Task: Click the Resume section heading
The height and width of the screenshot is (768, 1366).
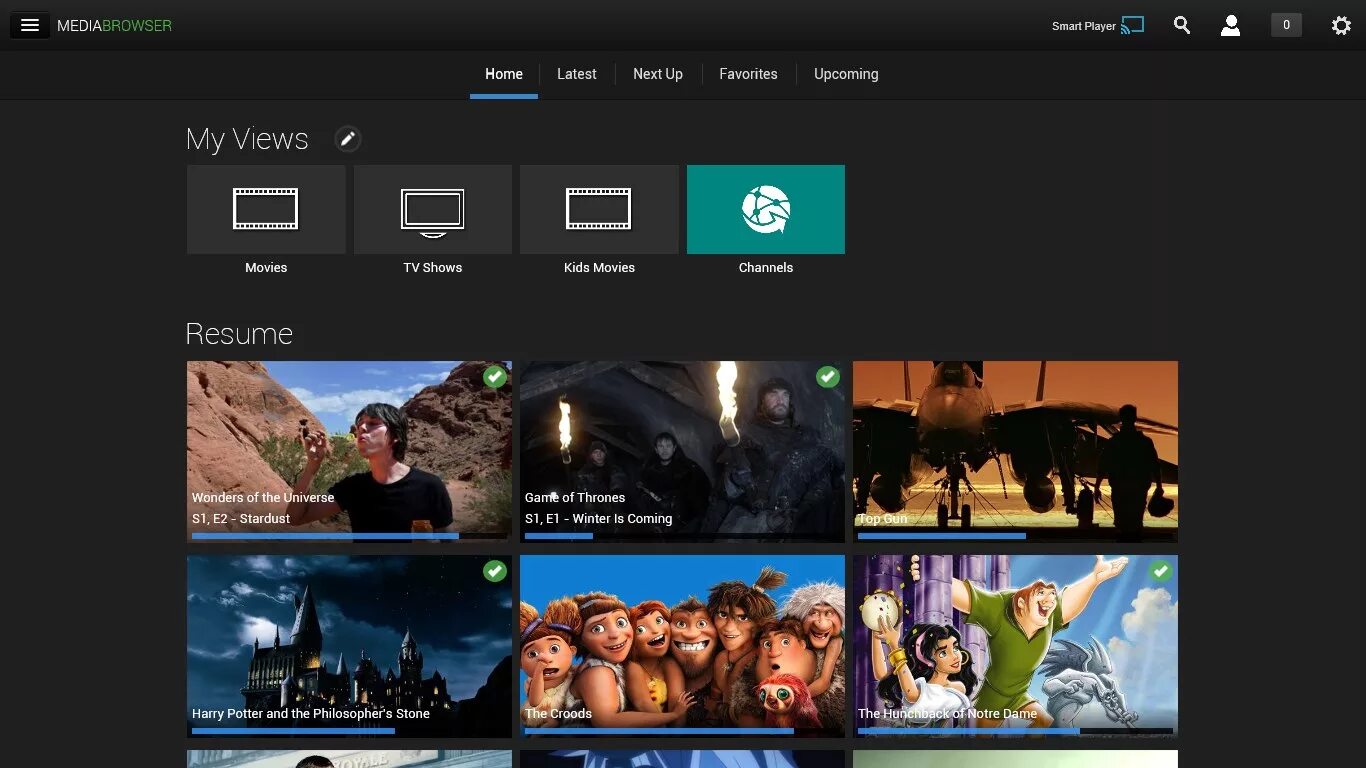Action: [239, 333]
